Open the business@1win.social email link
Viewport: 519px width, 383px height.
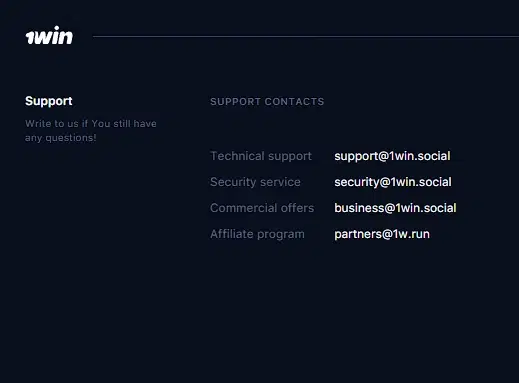[395, 208]
